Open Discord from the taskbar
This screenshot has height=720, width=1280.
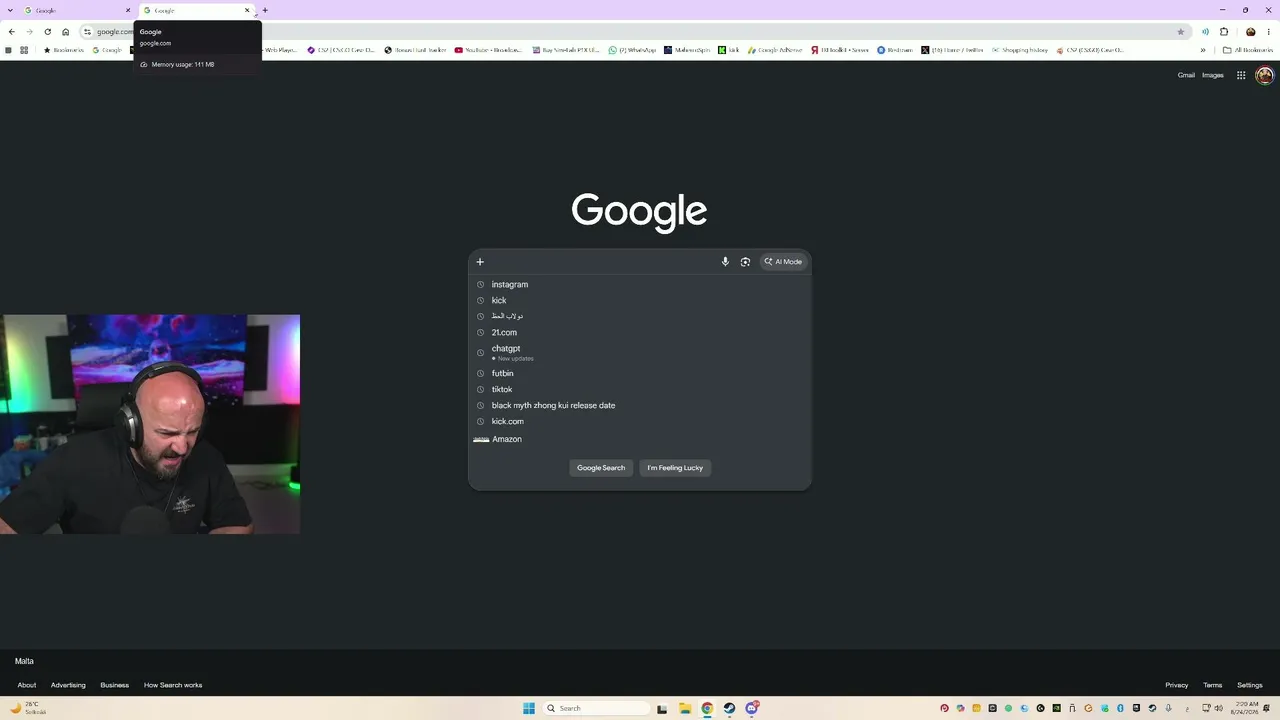click(x=752, y=708)
